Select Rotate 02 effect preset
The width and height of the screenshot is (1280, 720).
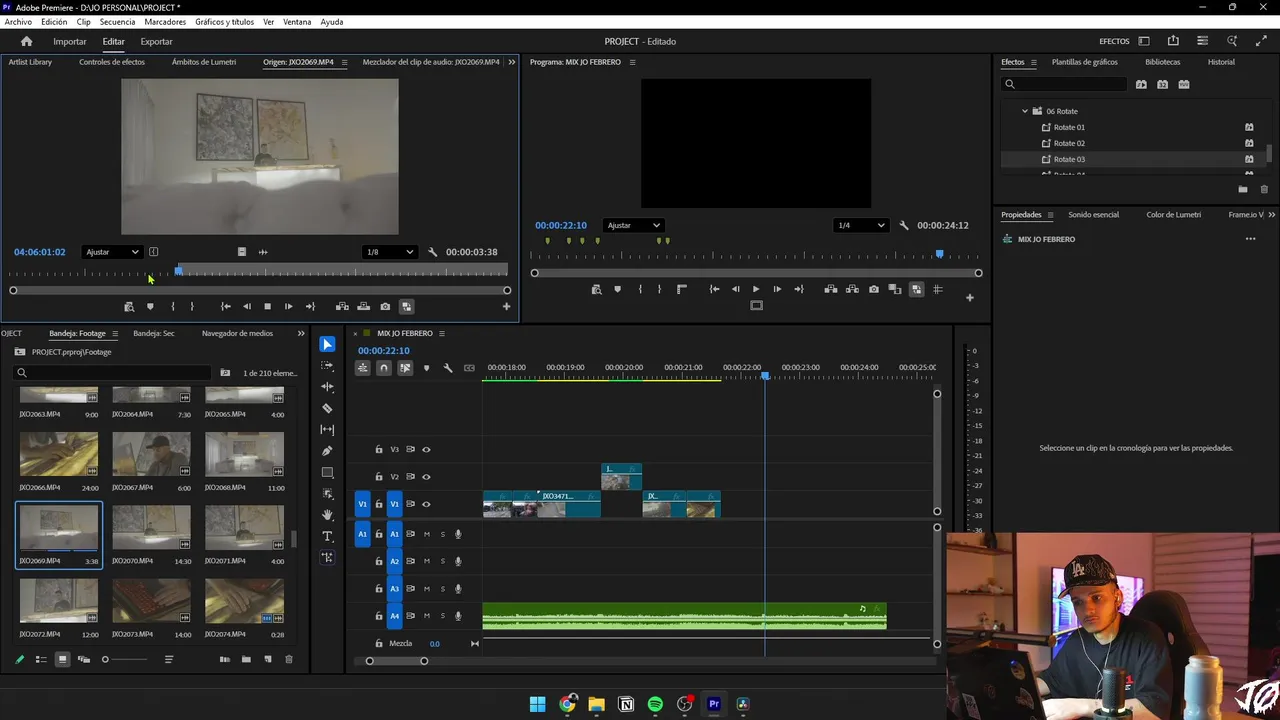click(1069, 143)
